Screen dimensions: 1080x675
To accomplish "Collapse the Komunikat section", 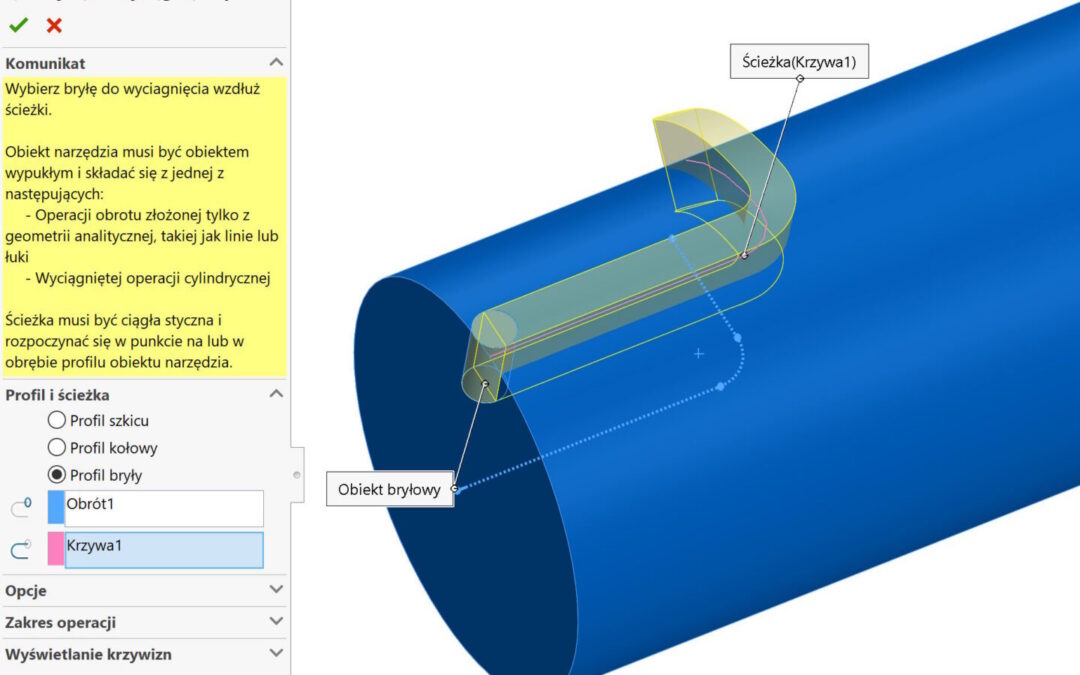I will (276, 63).
